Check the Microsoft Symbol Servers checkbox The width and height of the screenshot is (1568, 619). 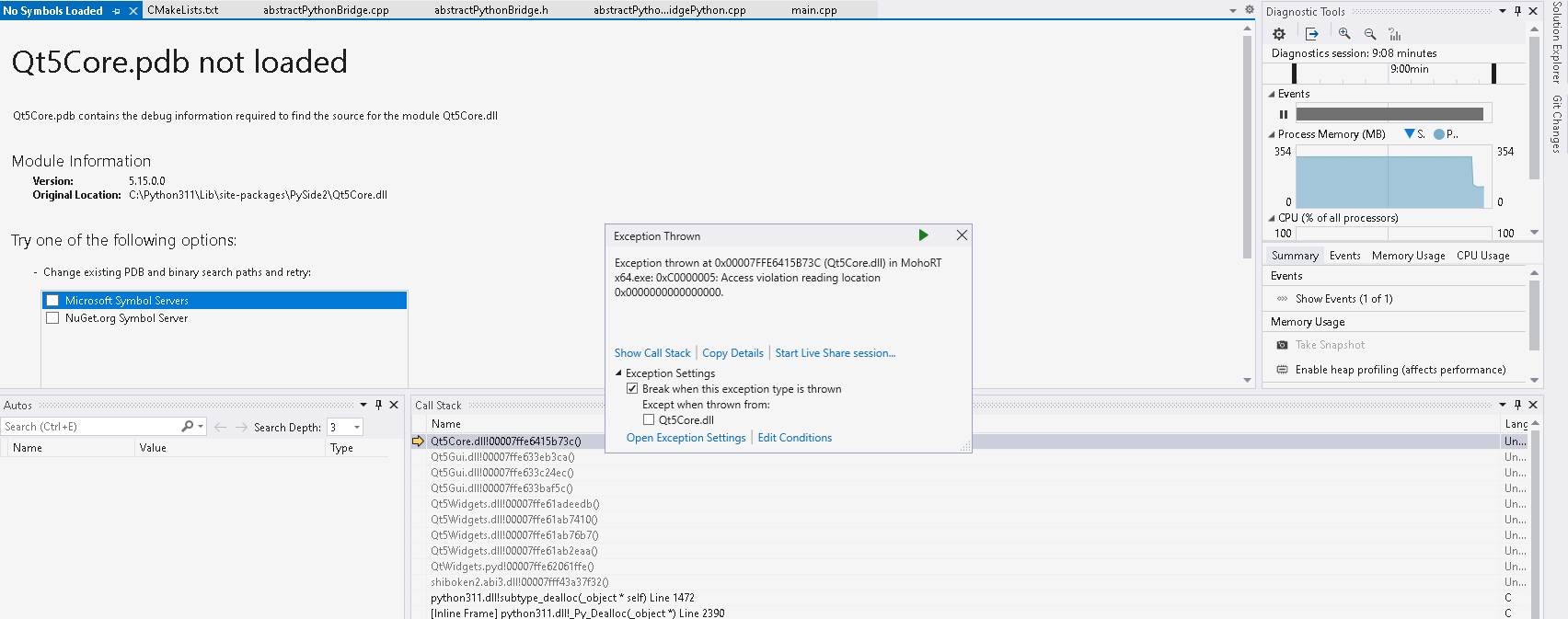pyautogui.click(x=52, y=301)
